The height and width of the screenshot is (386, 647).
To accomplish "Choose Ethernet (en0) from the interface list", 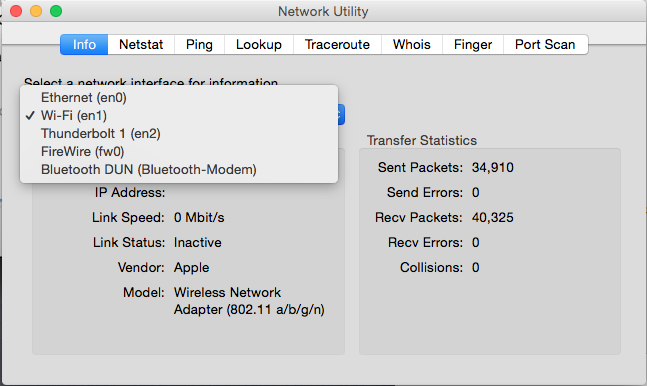I will point(179,98).
